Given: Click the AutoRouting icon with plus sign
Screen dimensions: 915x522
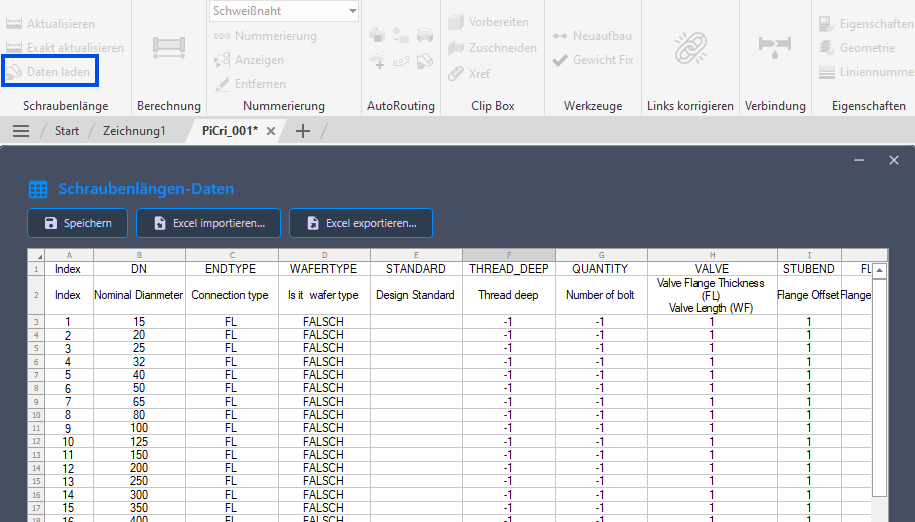Looking at the screenshot, I should click(x=377, y=60).
